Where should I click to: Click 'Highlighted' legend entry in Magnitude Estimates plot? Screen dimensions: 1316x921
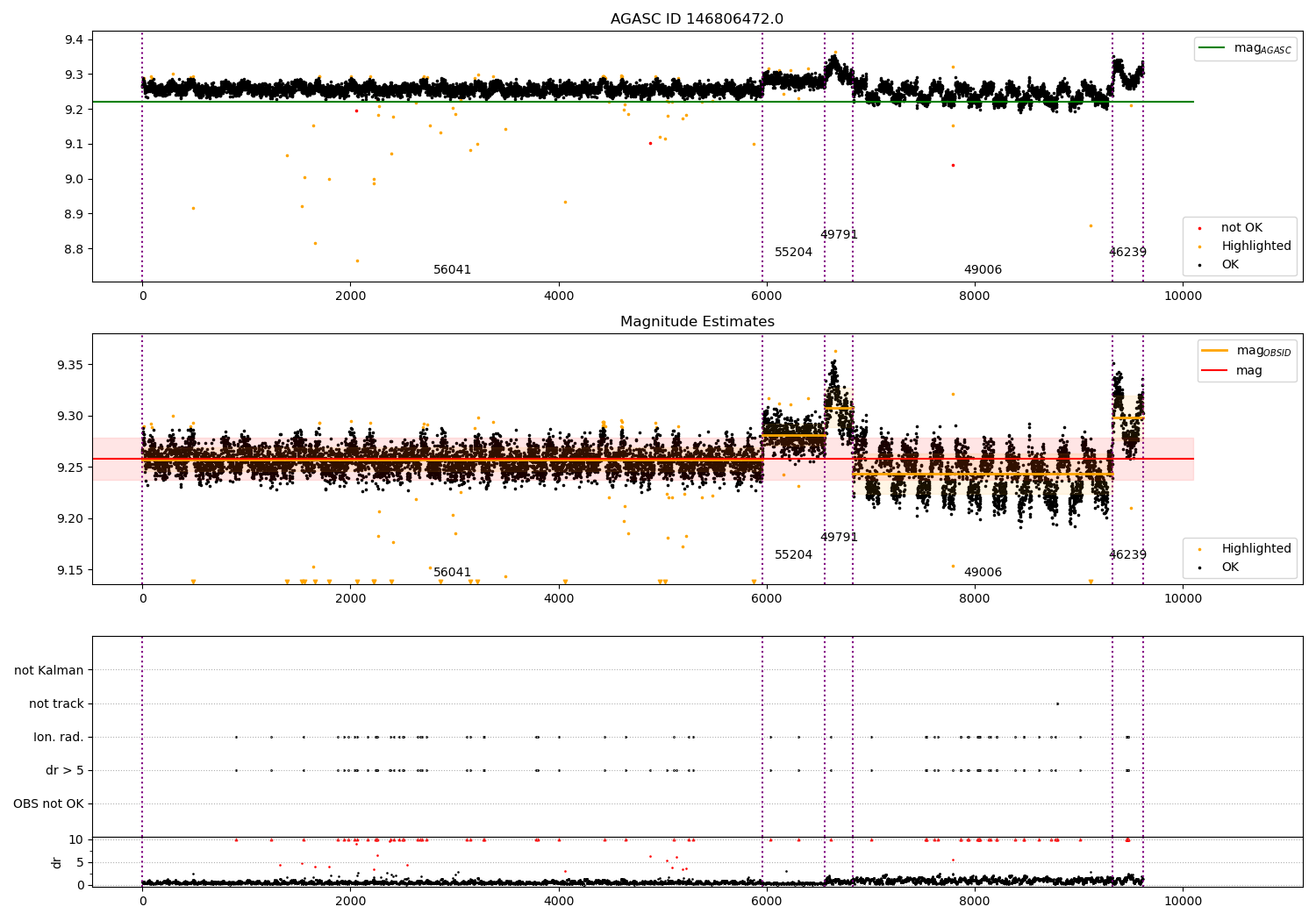[x=1256, y=549]
